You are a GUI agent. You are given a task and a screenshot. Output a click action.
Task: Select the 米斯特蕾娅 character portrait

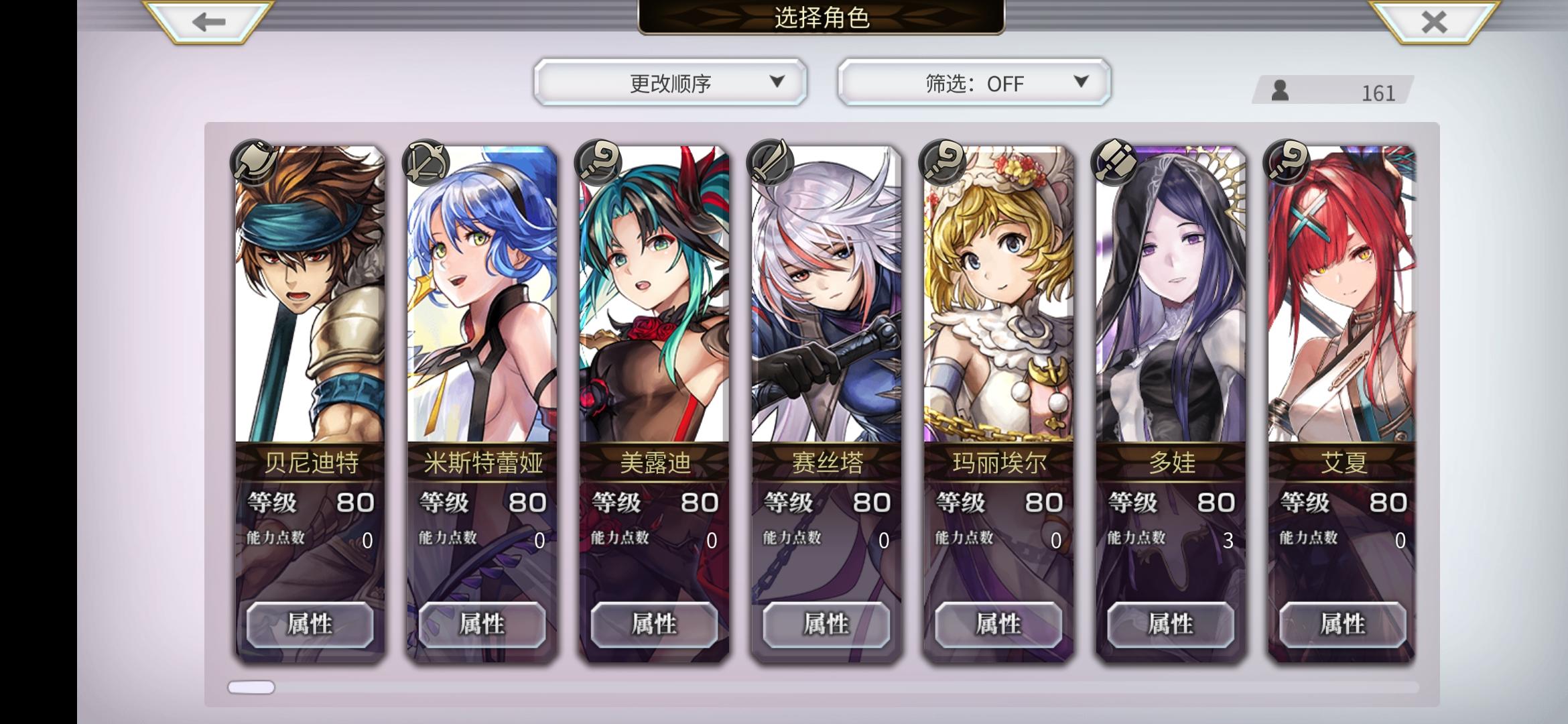(x=482, y=295)
